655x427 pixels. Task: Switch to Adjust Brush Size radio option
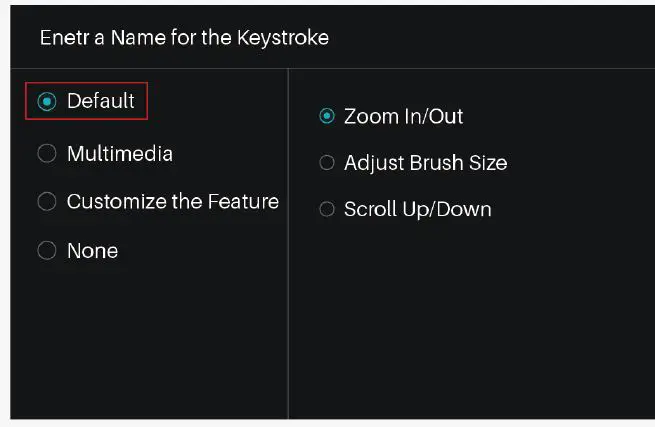pyautogui.click(x=326, y=162)
